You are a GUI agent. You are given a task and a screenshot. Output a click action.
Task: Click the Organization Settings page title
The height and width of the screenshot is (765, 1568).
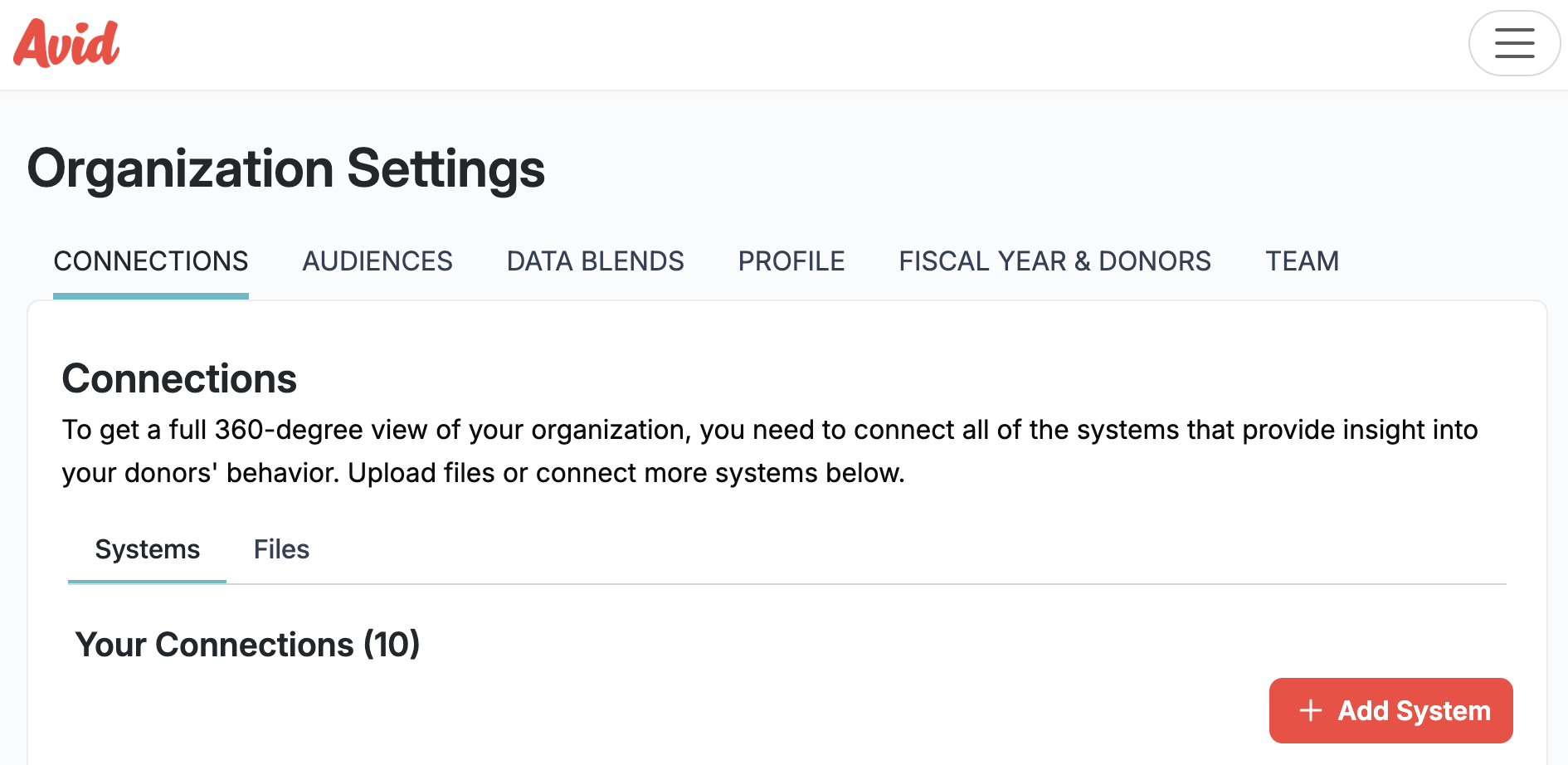286,168
